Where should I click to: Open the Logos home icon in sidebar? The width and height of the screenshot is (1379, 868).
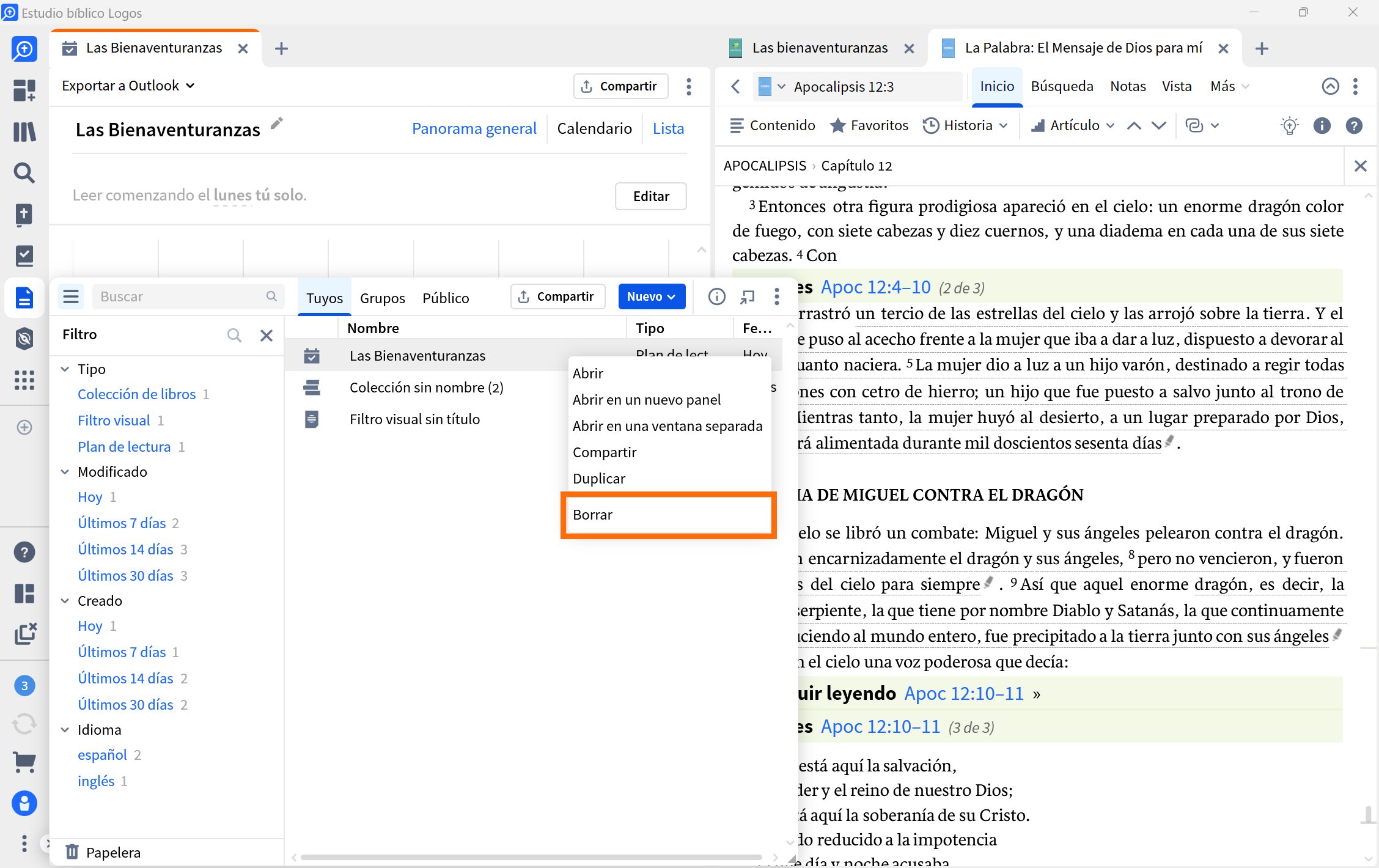coord(24,49)
